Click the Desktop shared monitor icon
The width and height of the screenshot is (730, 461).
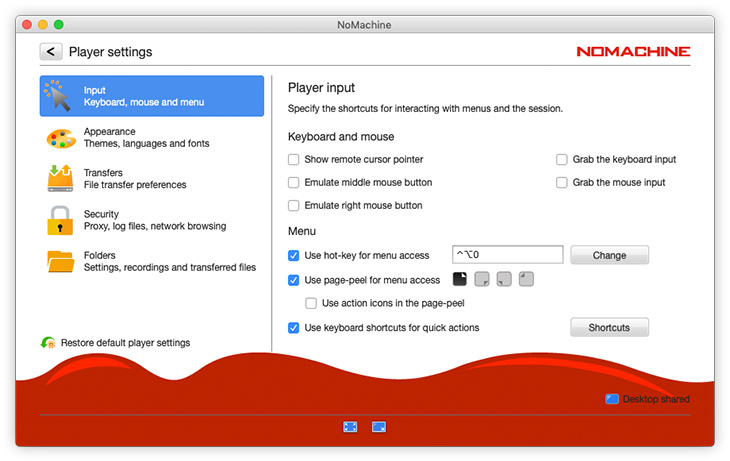point(612,399)
